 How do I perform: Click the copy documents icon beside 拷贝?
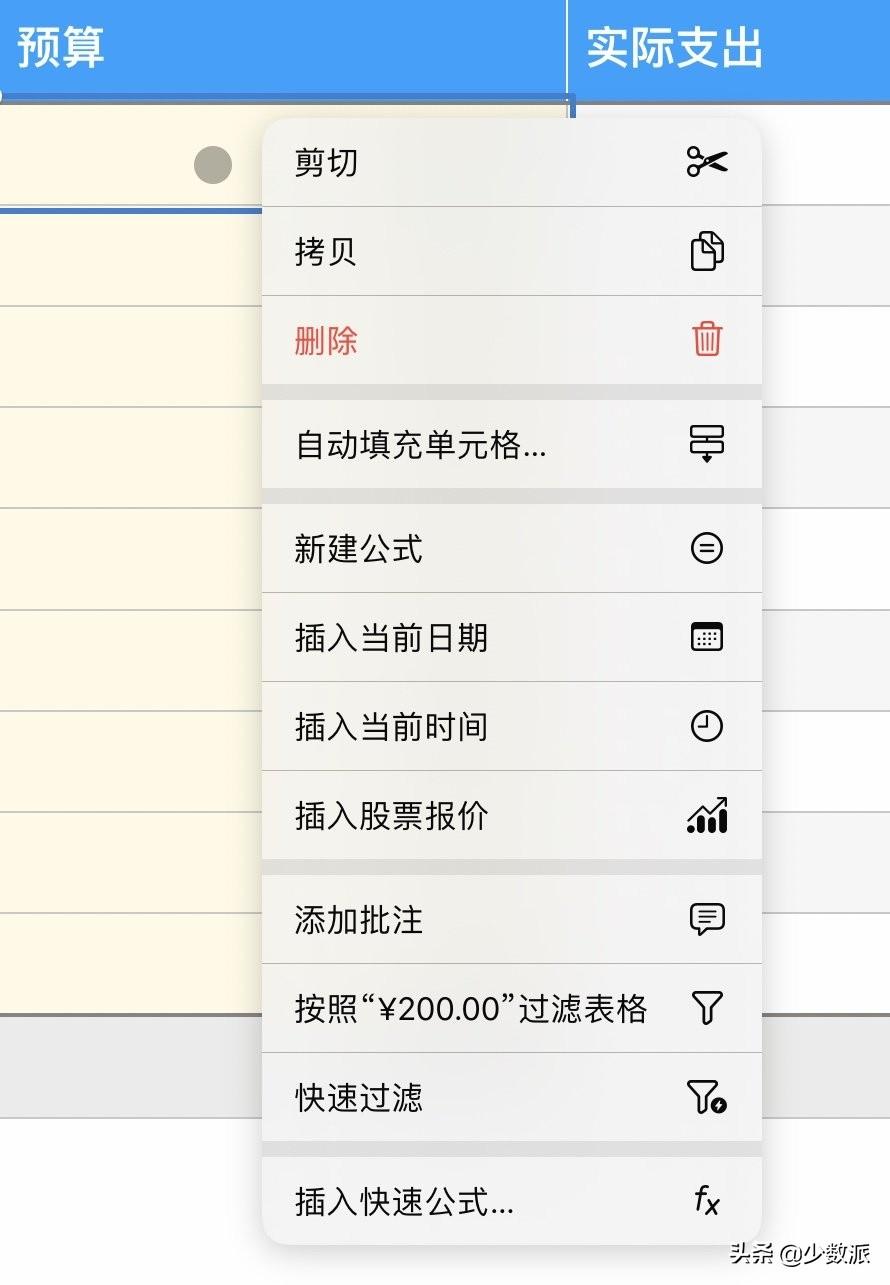click(x=707, y=251)
